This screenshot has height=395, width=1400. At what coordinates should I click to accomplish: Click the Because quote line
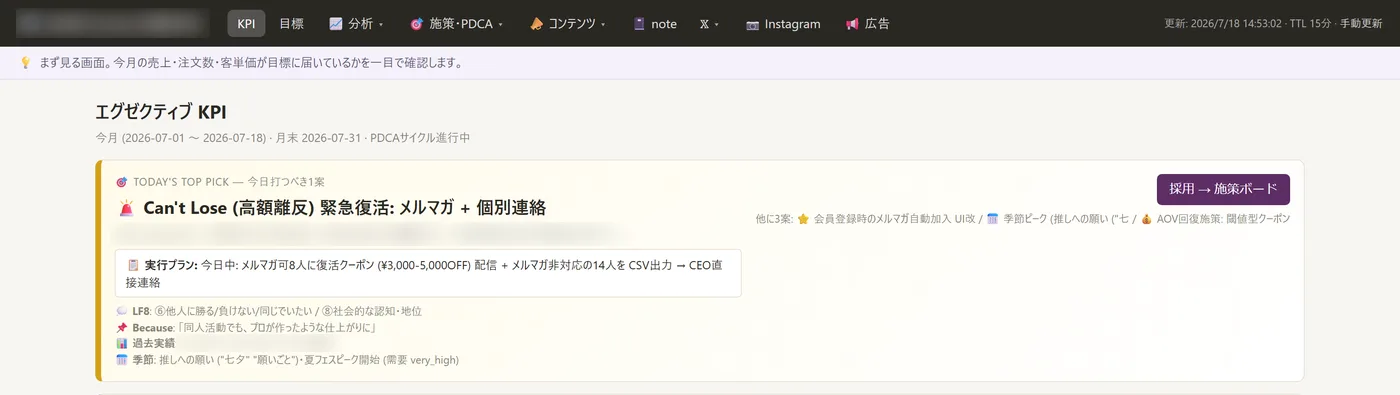[254, 327]
